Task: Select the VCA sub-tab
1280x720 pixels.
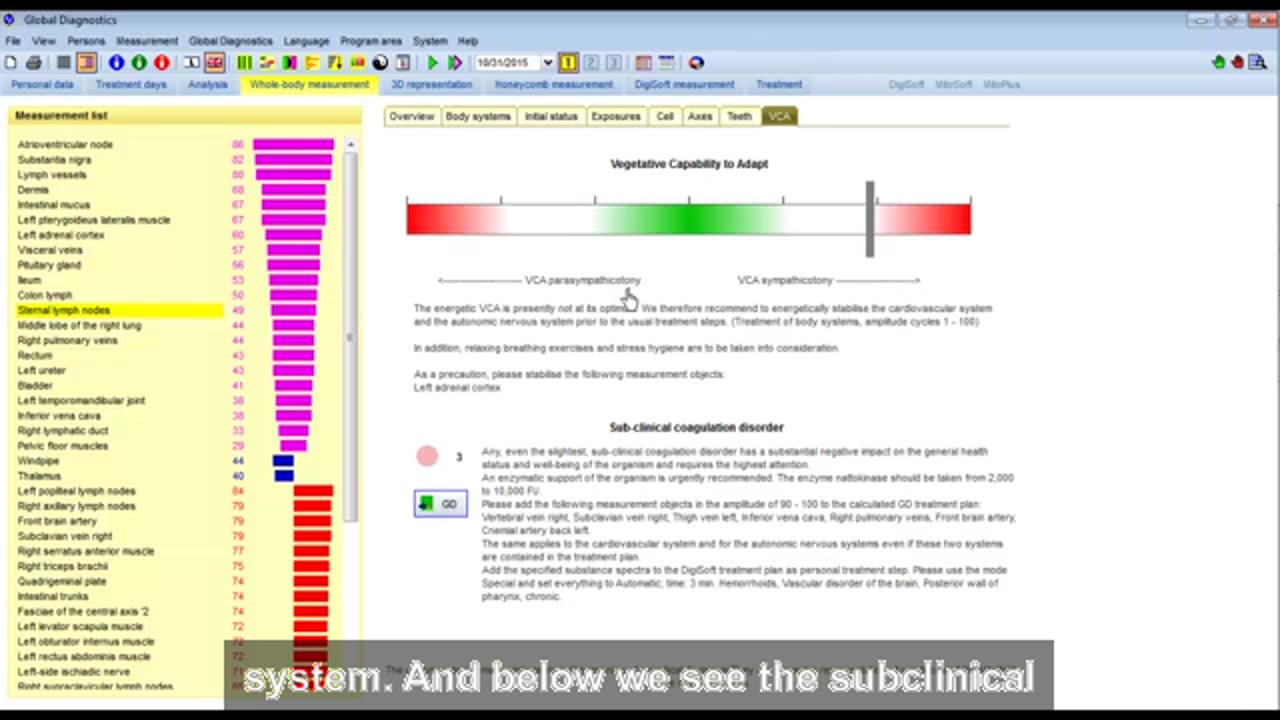Action: tap(779, 116)
